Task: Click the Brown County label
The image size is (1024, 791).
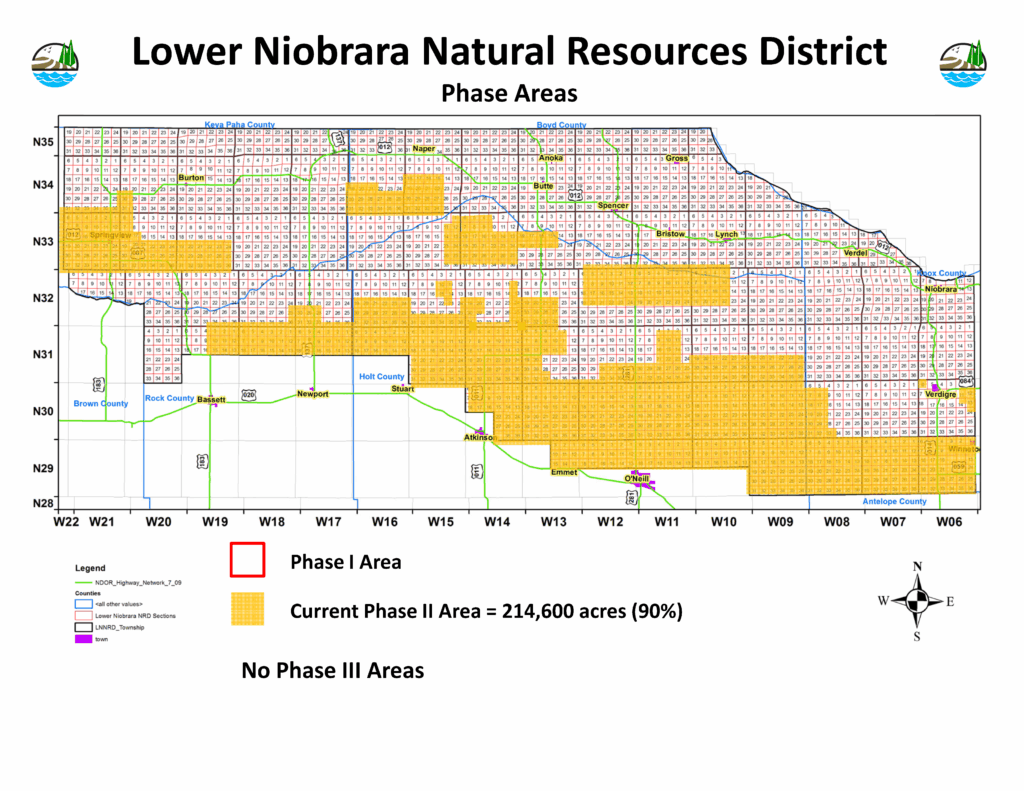Action: [x=101, y=404]
